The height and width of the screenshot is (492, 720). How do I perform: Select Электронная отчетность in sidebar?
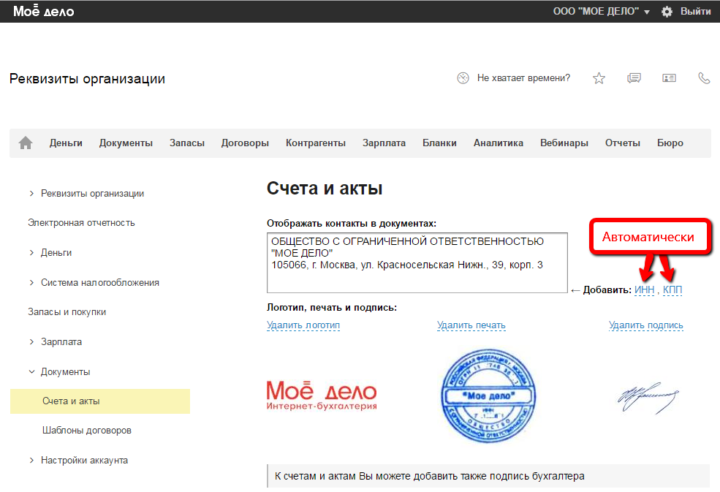(x=81, y=223)
